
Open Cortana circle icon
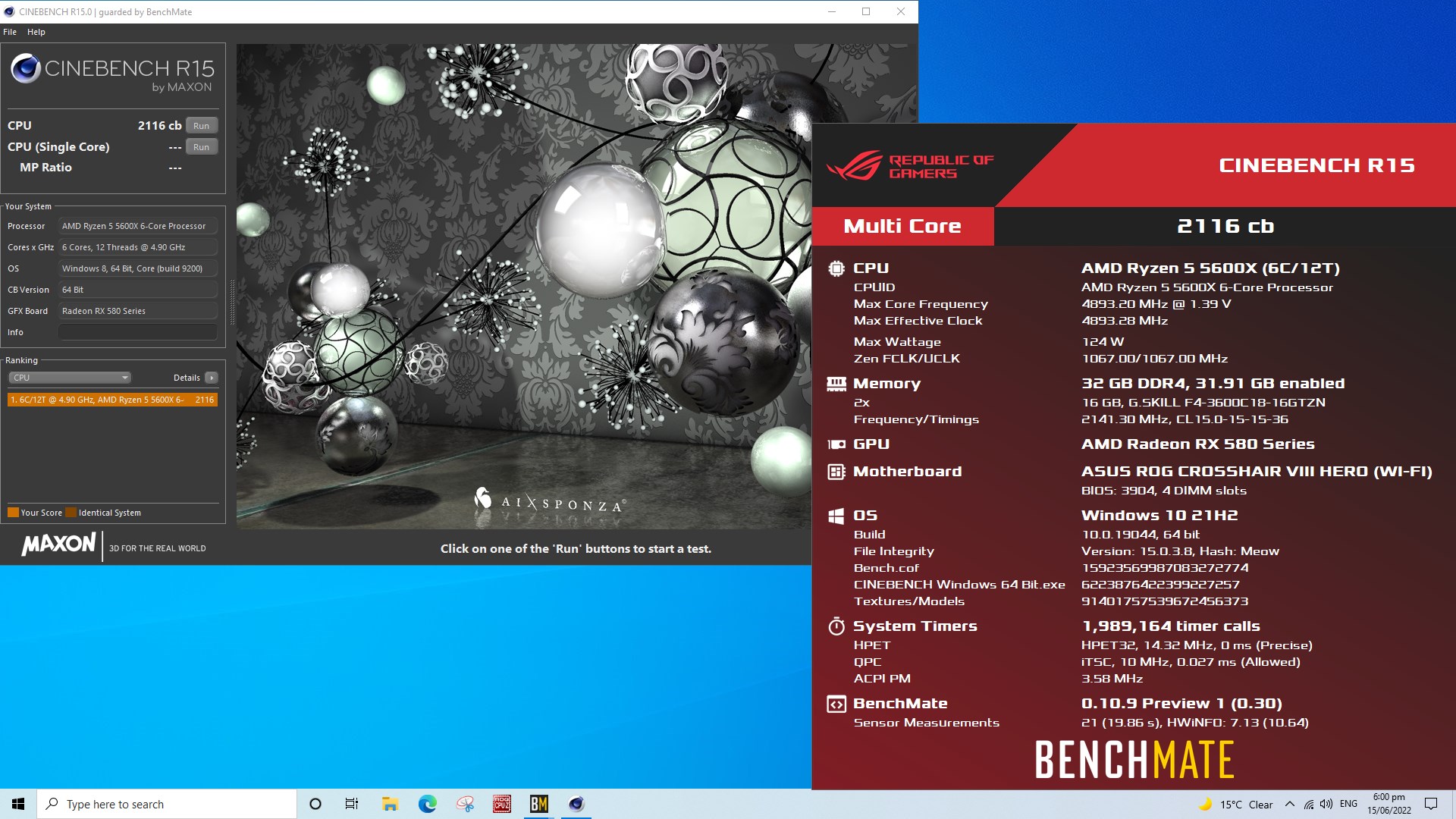(315, 804)
